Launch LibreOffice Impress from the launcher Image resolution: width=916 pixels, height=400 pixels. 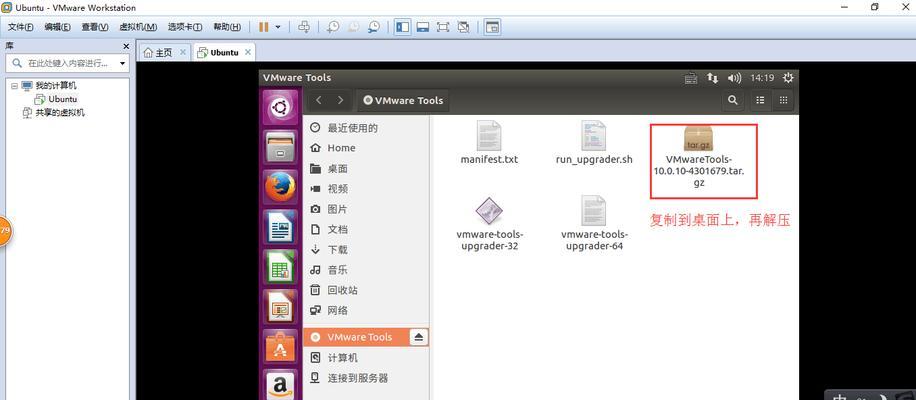281,307
